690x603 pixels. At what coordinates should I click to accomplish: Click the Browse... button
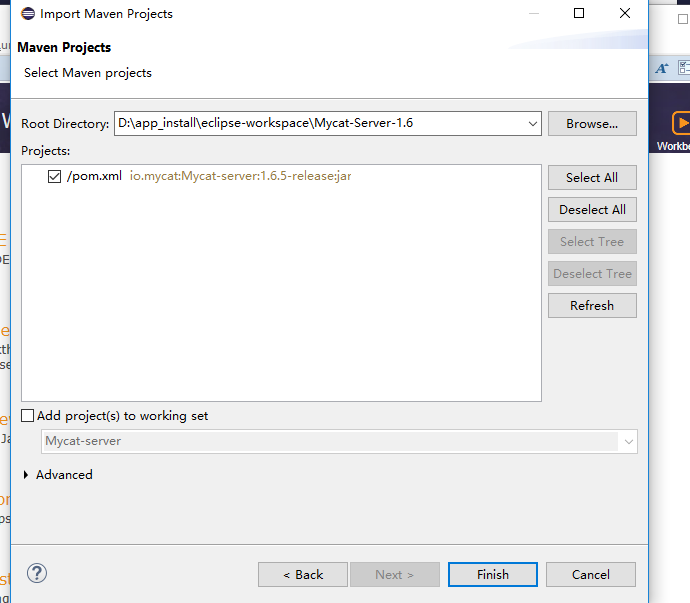point(592,124)
